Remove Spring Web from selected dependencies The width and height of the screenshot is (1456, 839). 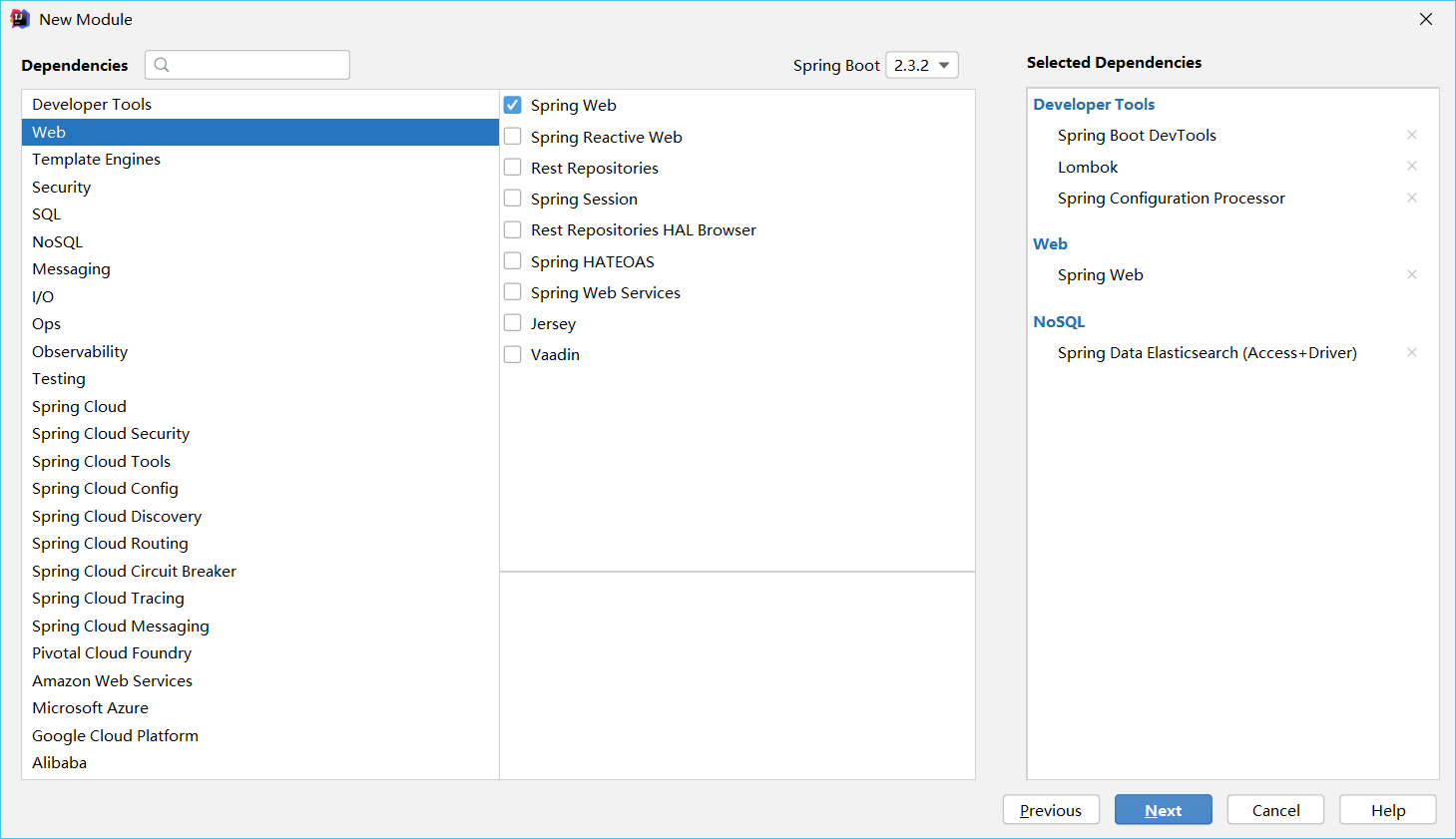[1412, 274]
